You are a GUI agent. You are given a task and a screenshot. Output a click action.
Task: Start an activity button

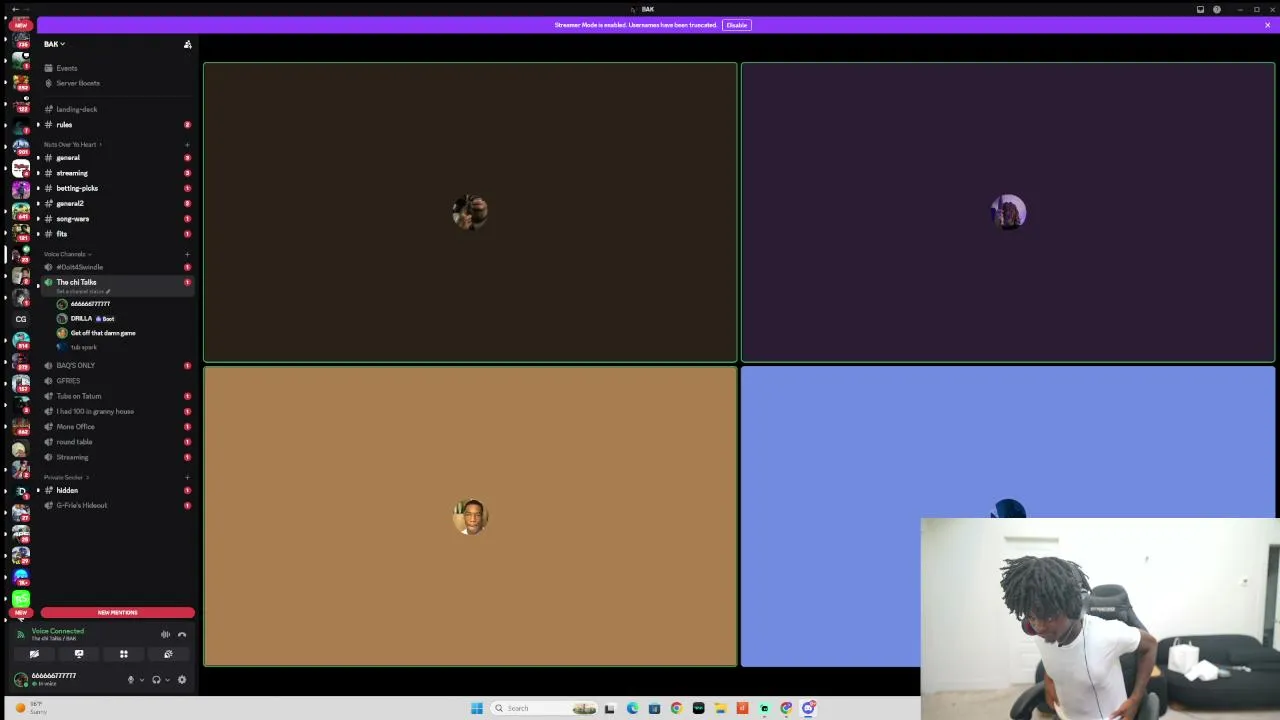pyautogui.click(x=124, y=654)
